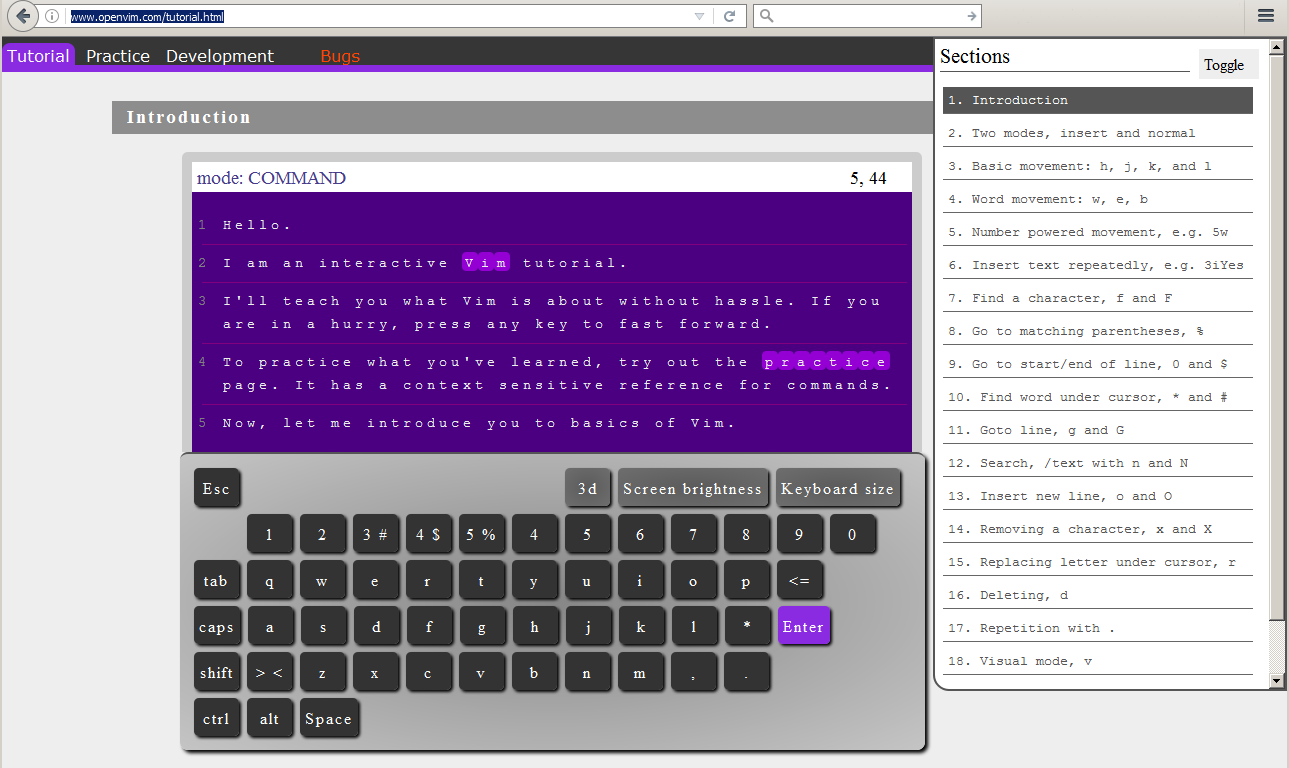Image resolution: width=1289 pixels, height=768 pixels.
Task: Tap the comma key
Action: pos(693,672)
